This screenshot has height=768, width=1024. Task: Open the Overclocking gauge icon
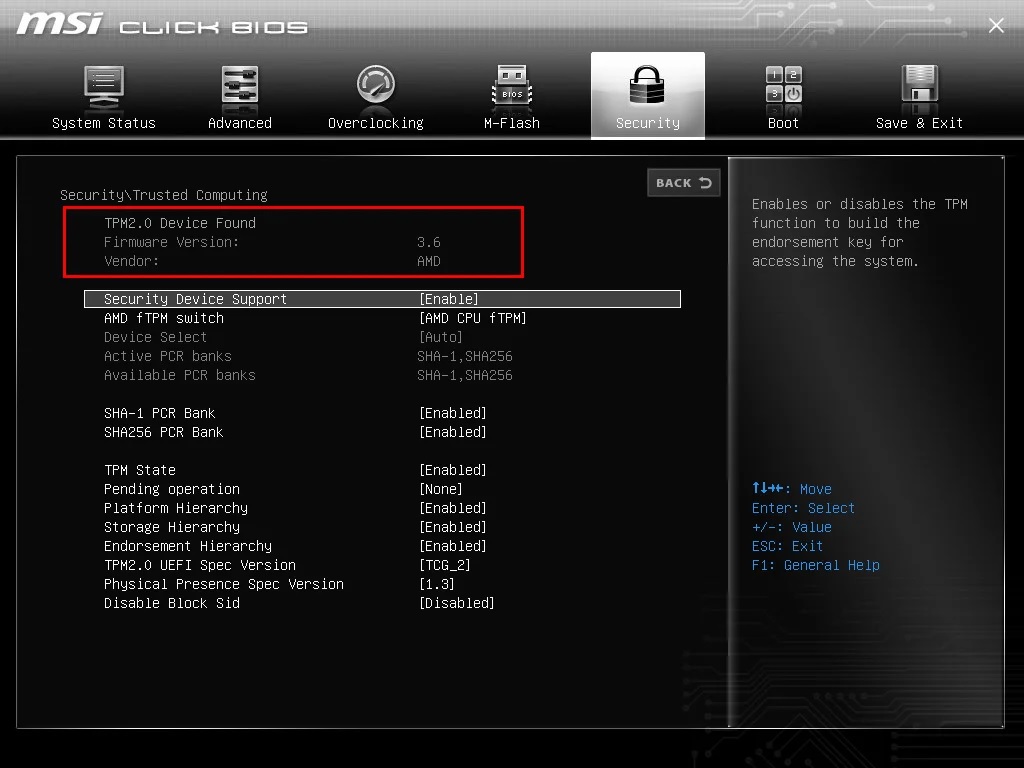376,84
